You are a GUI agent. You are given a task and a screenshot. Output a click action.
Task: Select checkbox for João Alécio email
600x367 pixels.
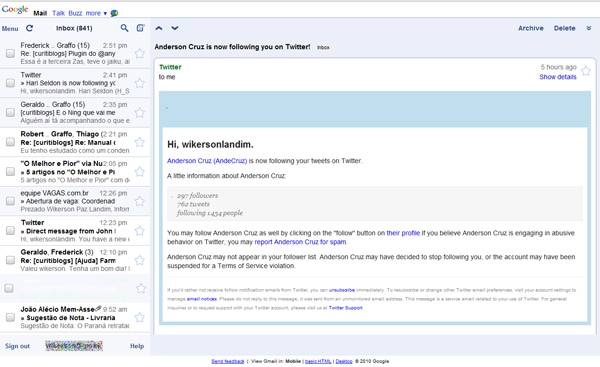pyautogui.click(x=10, y=317)
